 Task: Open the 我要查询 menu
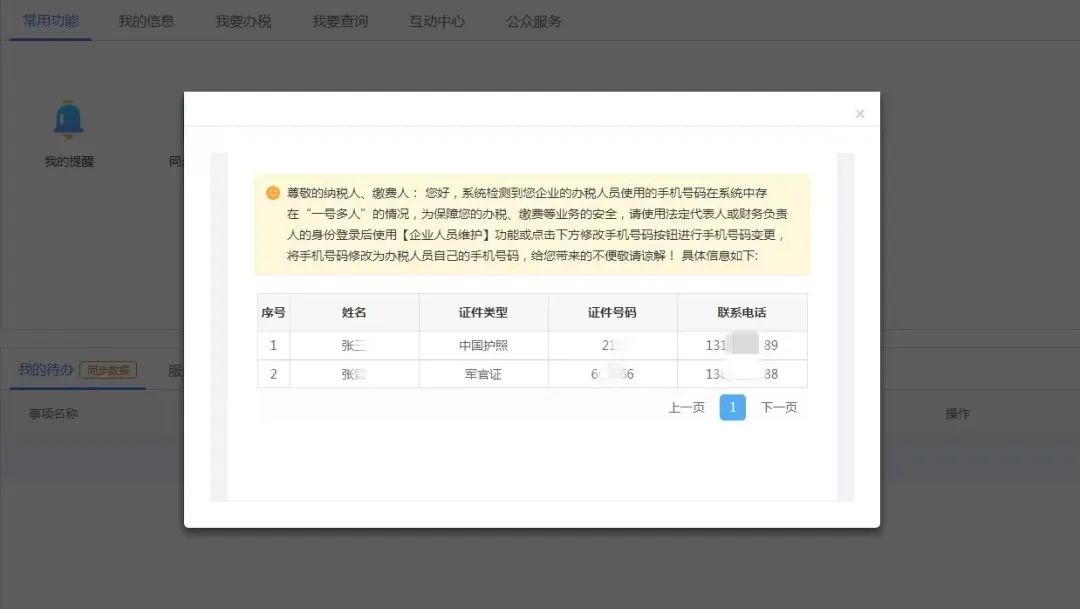[x=340, y=20]
